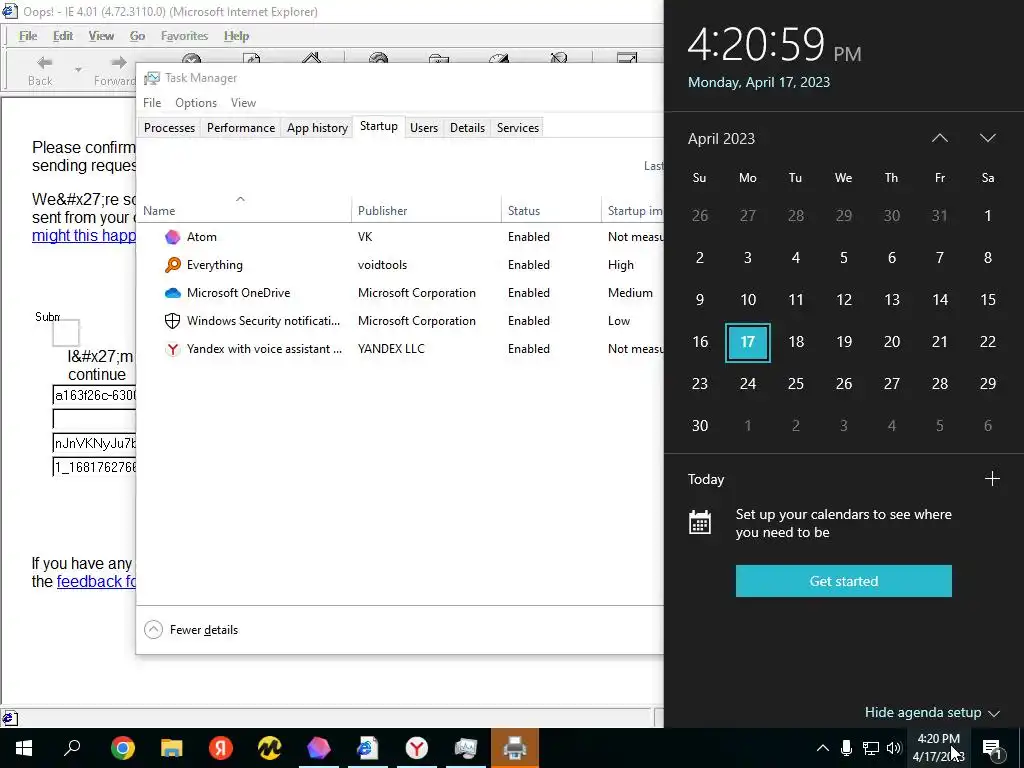Switch to Services tab
The image size is (1024, 768).
(518, 128)
